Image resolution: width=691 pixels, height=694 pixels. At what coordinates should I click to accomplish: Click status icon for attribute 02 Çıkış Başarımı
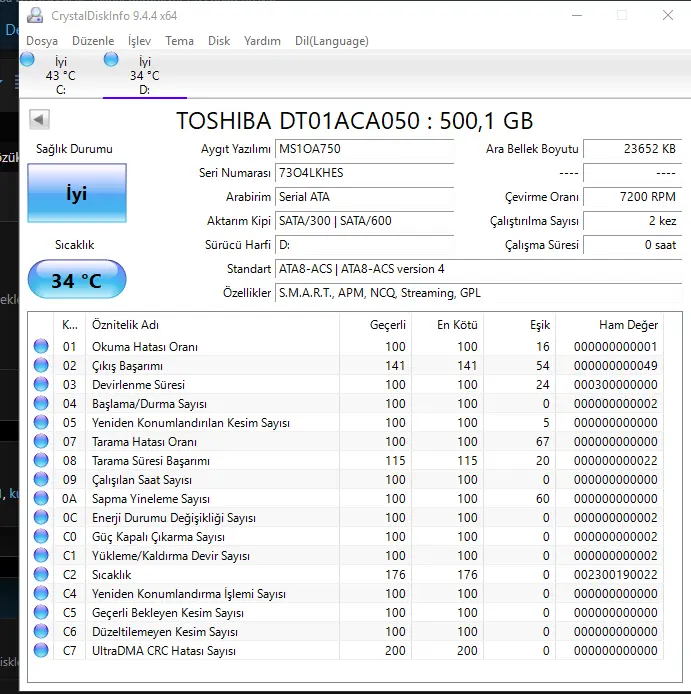41,365
